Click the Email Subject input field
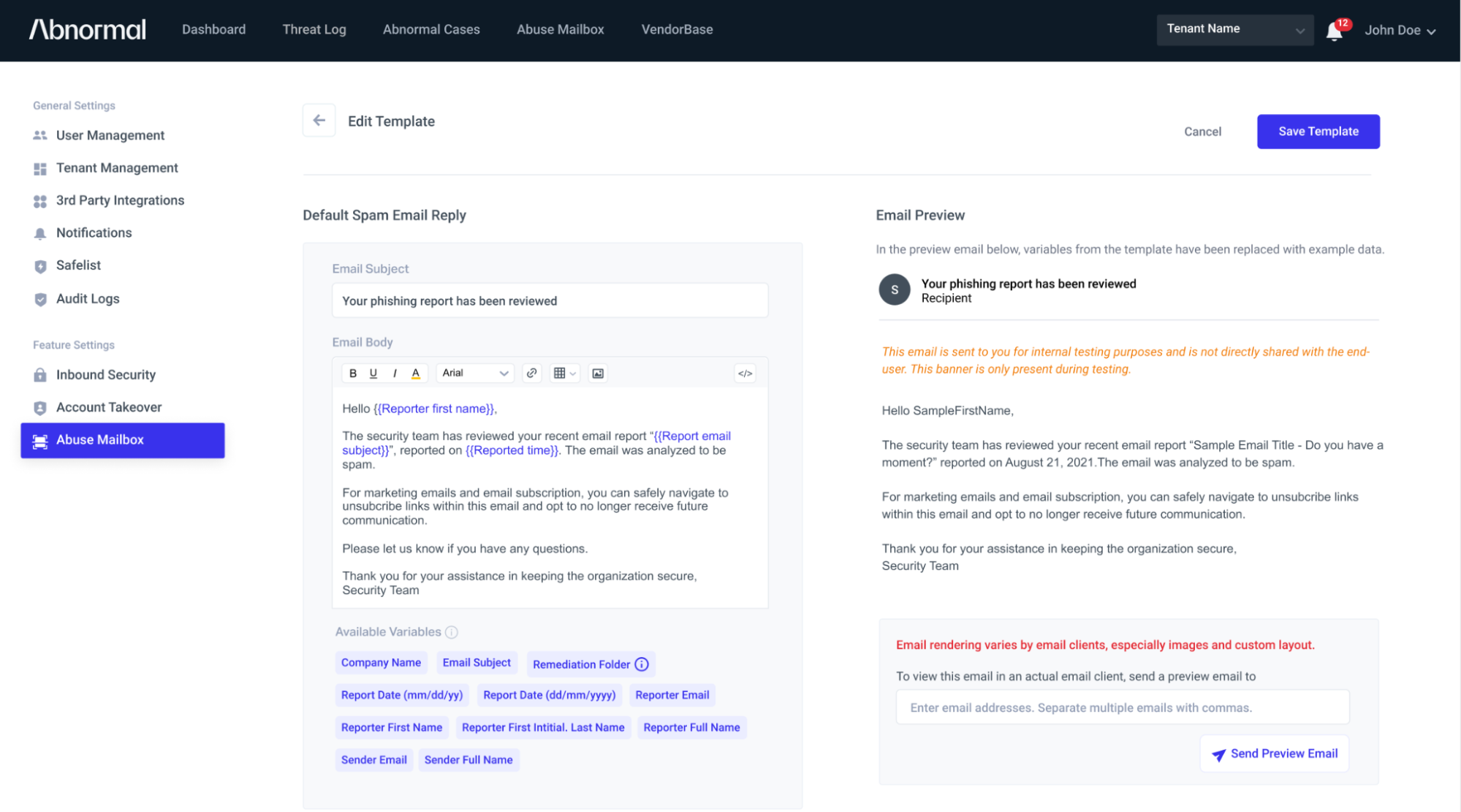Viewport: 1461px width, 812px height. click(550, 300)
